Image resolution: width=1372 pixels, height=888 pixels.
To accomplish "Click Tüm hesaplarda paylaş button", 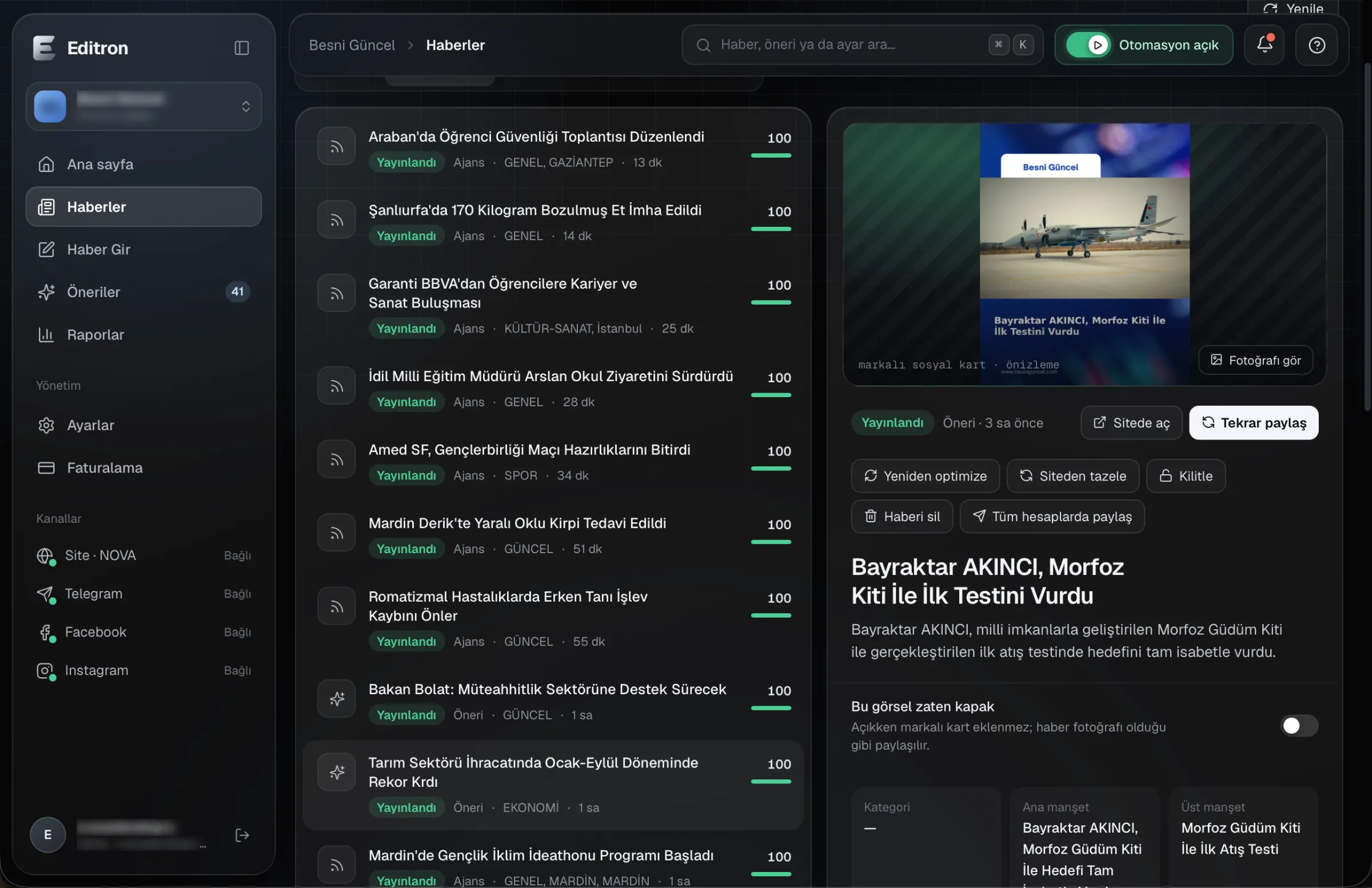I will point(1051,517).
